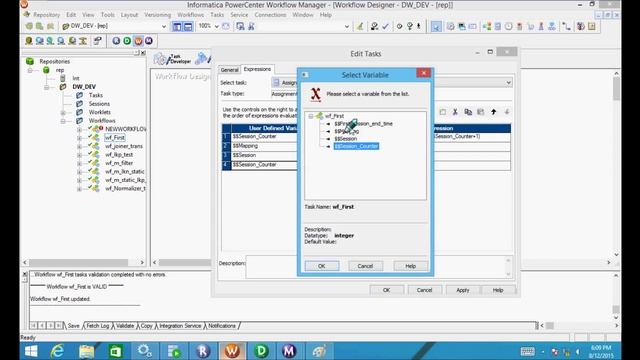Screen dimensions: 640x360
Task: Click the move-up arrow in Expressions toolbar
Action: tap(493, 112)
